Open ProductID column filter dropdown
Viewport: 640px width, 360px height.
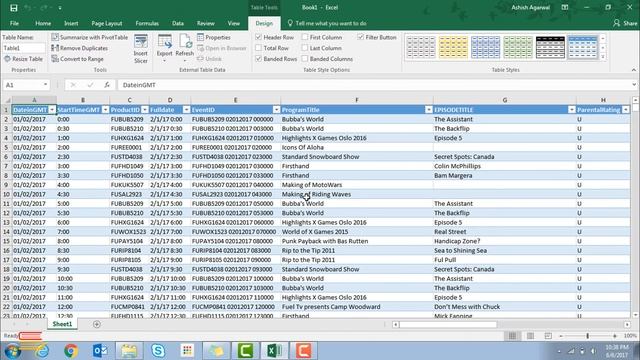click(145, 110)
